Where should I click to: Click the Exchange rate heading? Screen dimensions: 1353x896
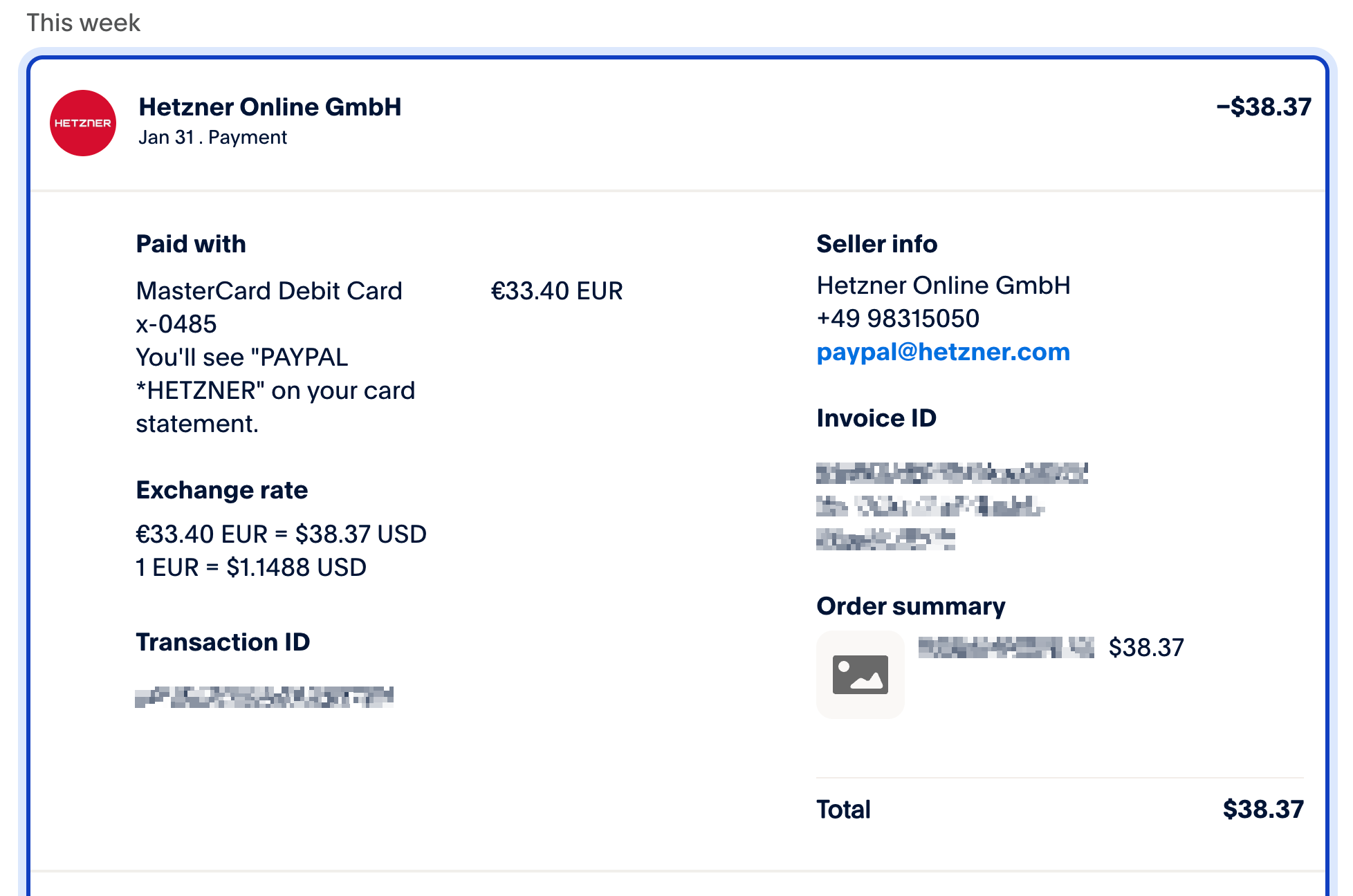point(221,490)
